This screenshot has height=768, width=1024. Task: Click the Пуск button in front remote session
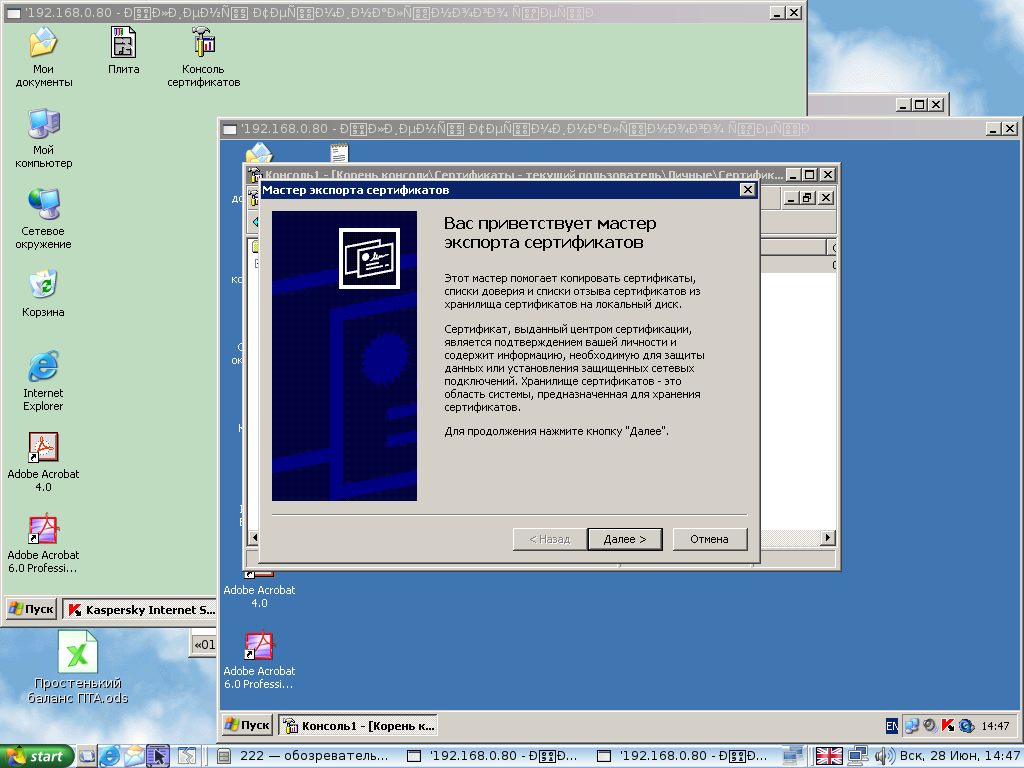point(247,725)
